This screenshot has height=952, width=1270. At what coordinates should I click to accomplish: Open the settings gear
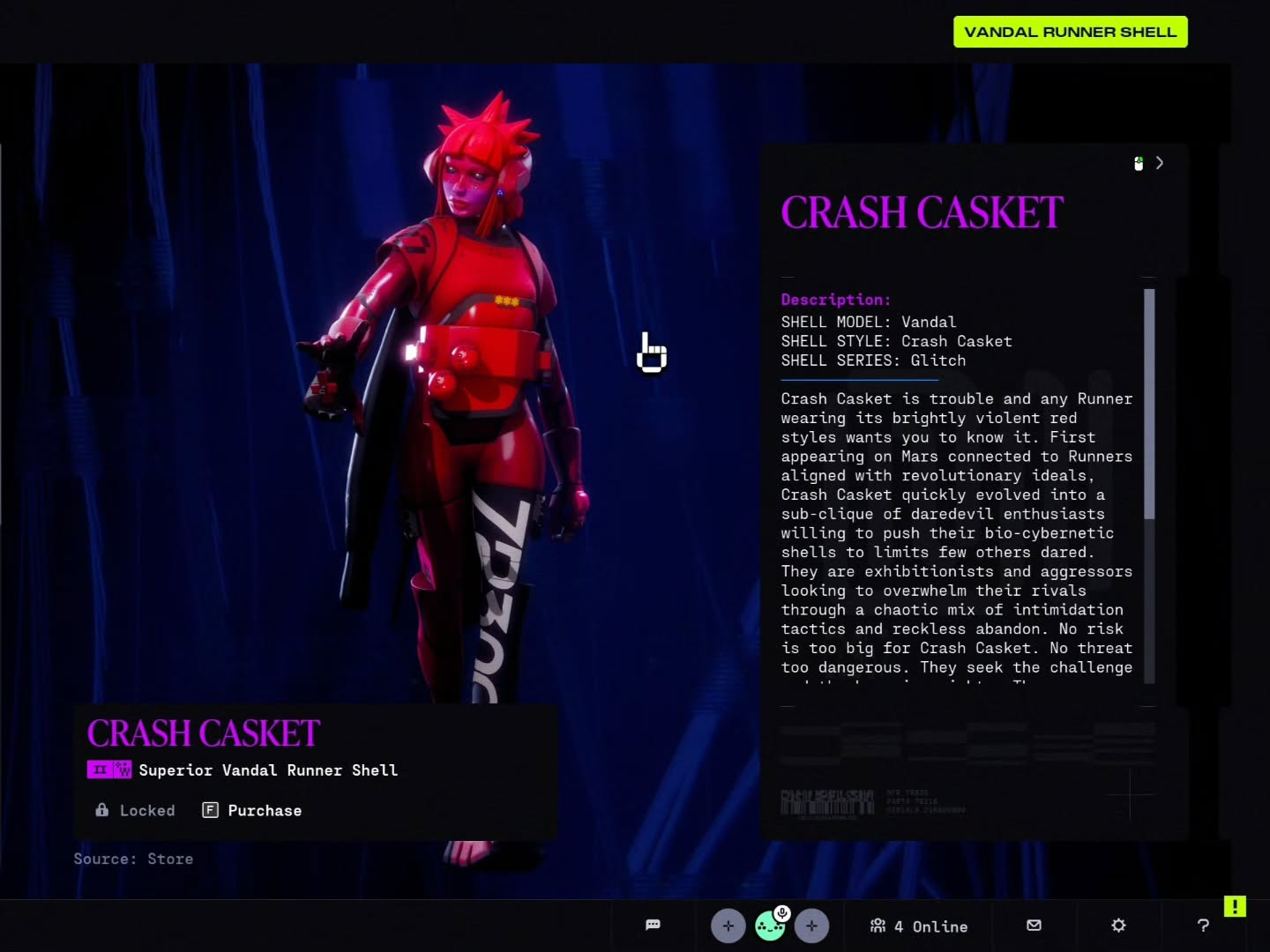(1118, 926)
